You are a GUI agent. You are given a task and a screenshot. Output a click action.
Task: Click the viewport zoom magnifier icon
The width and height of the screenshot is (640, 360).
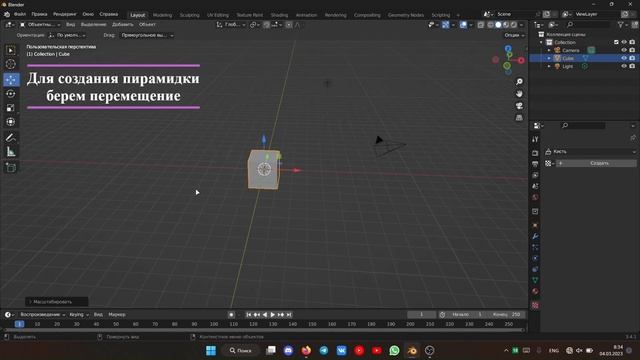pyautogui.click(x=519, y=82)
